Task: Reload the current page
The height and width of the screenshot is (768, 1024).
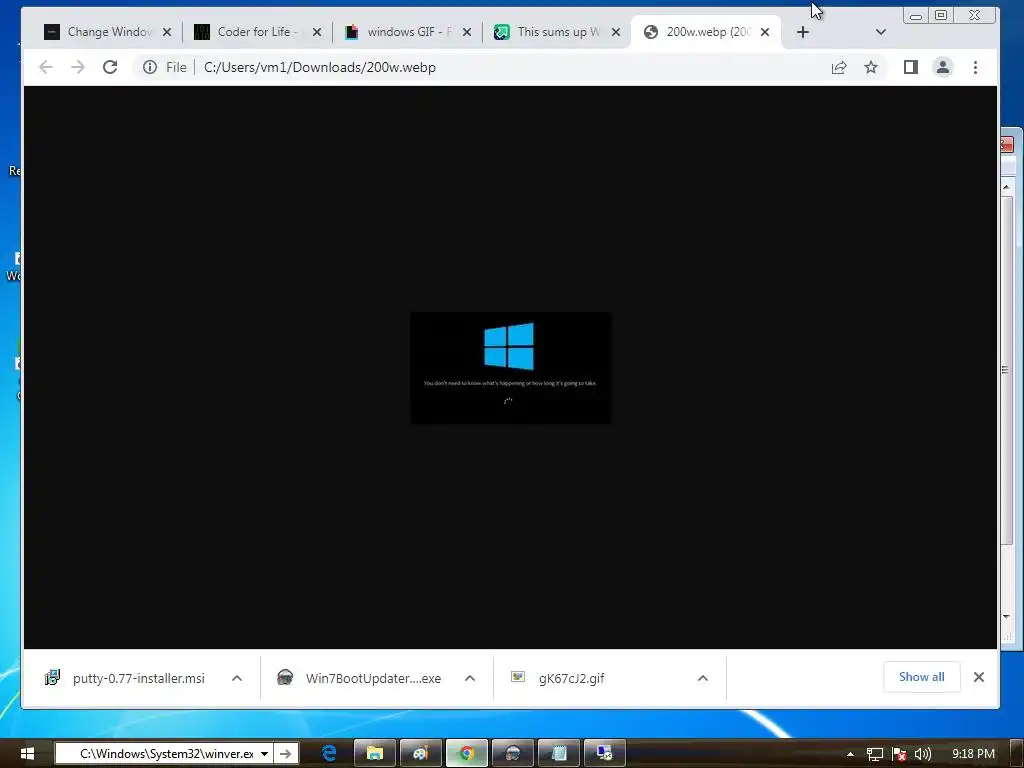Action: (x=110, y=67)
